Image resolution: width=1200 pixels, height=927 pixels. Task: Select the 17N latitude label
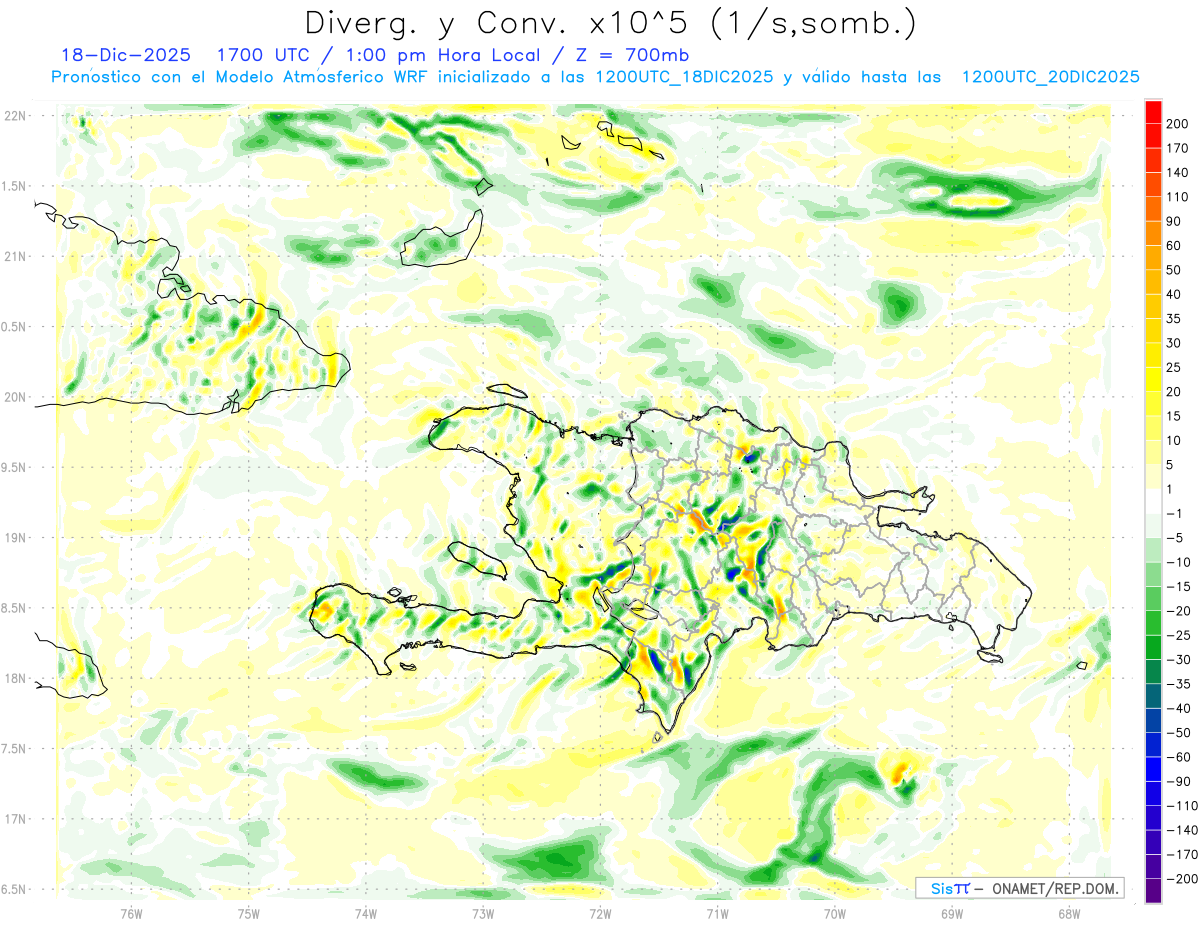click(x=16, y=819)
